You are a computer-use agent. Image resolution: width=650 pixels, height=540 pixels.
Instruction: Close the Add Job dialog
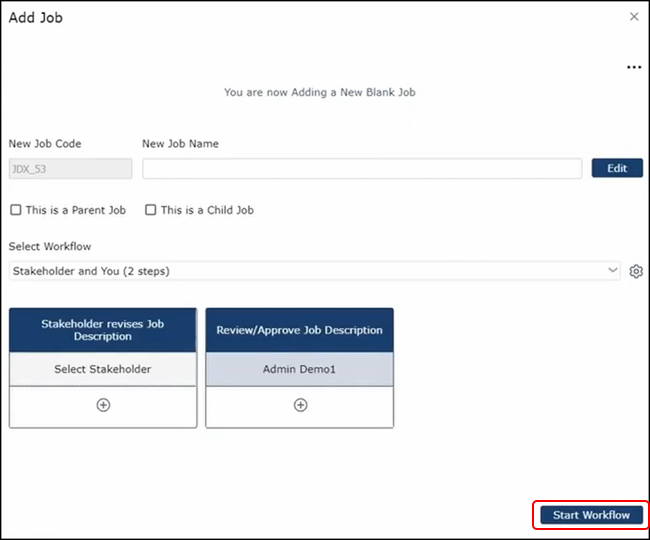[634, 17]
